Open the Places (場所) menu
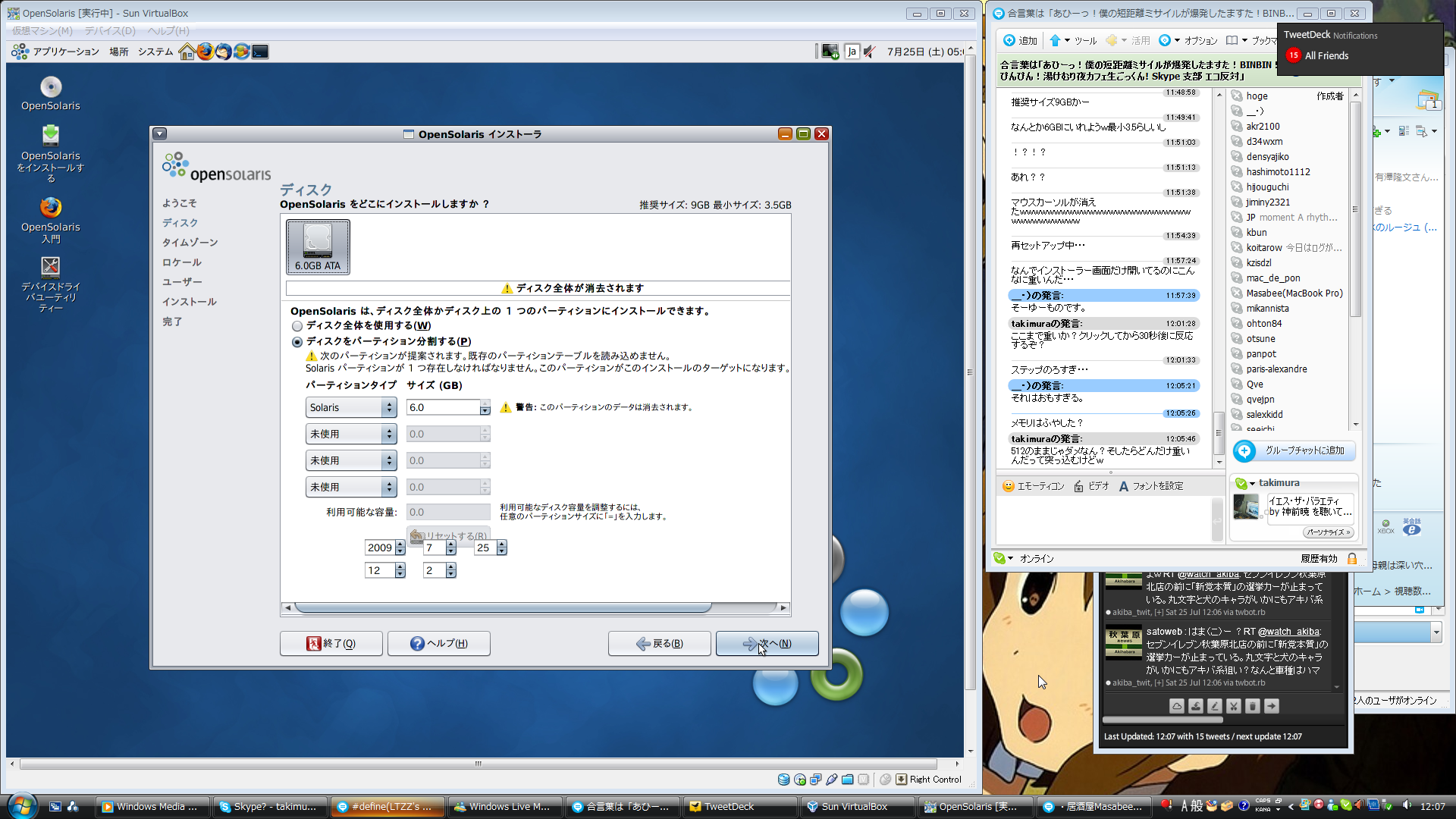The image size is (1456, 819). point(119,52)
